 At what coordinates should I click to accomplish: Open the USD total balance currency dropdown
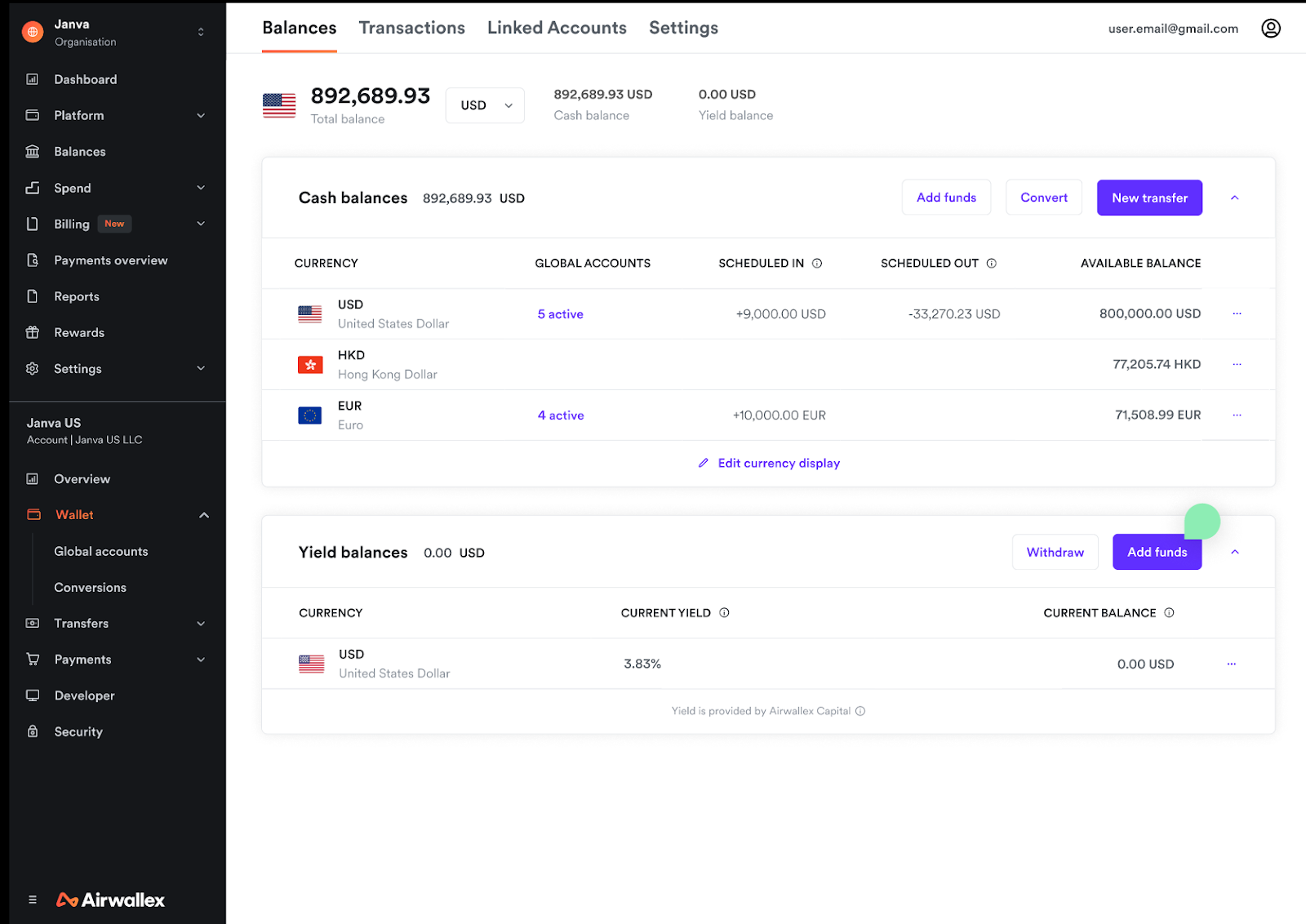click(x=485, y=105)
